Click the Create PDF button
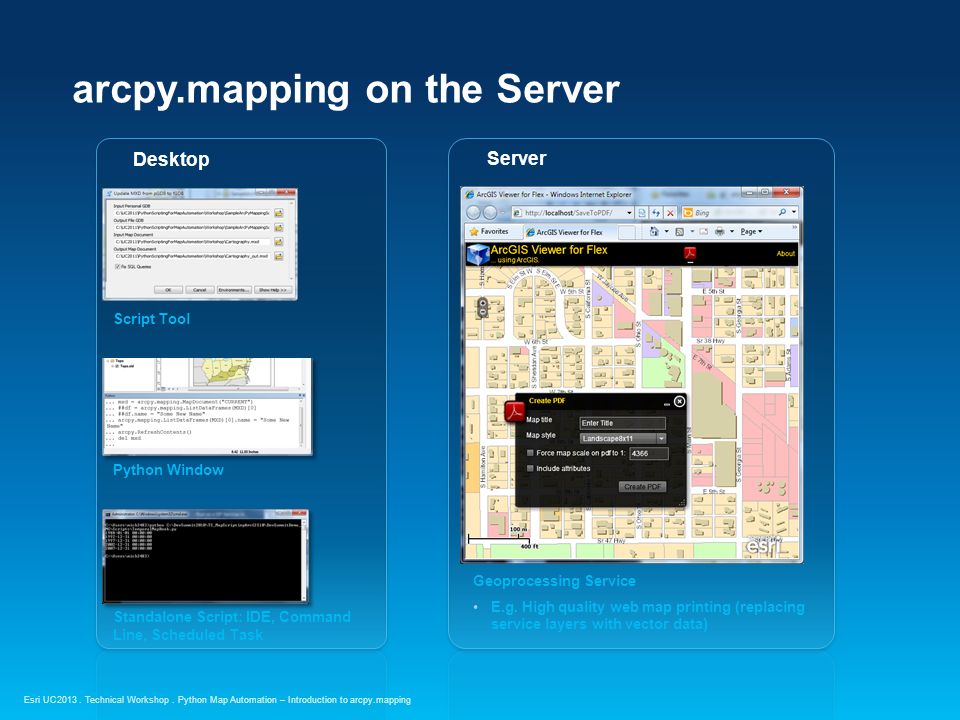This screenshot has width=960, height=720. (x=642, y=487)
